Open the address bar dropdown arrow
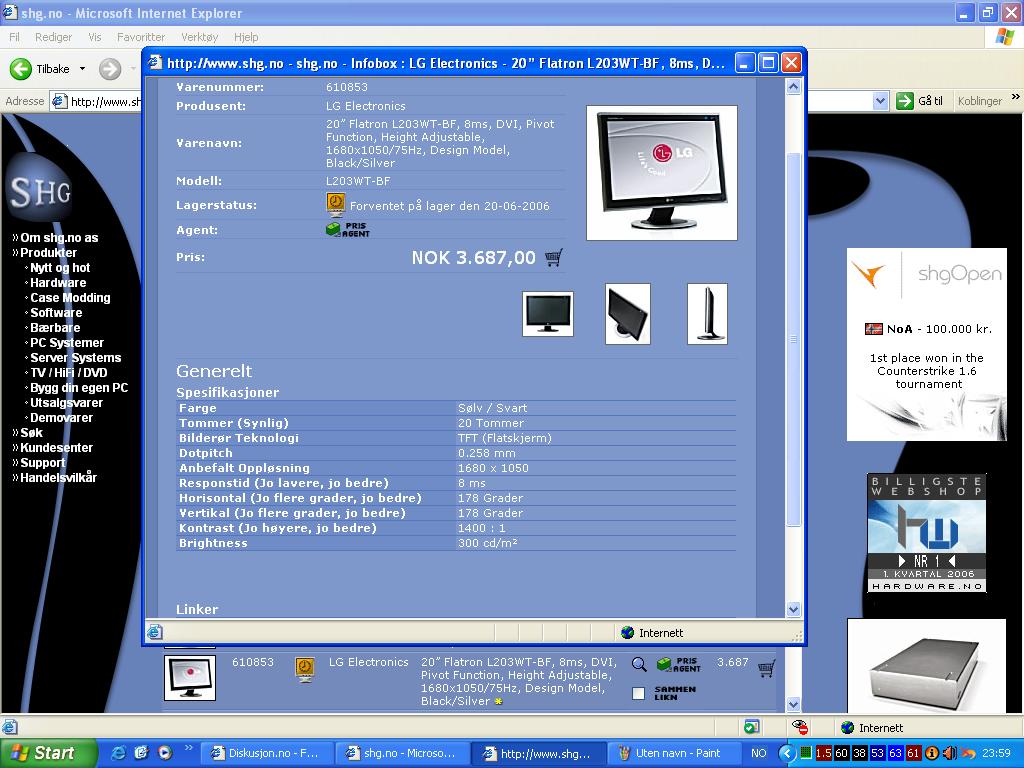The image size is (1024, 768). pos(880,101)
